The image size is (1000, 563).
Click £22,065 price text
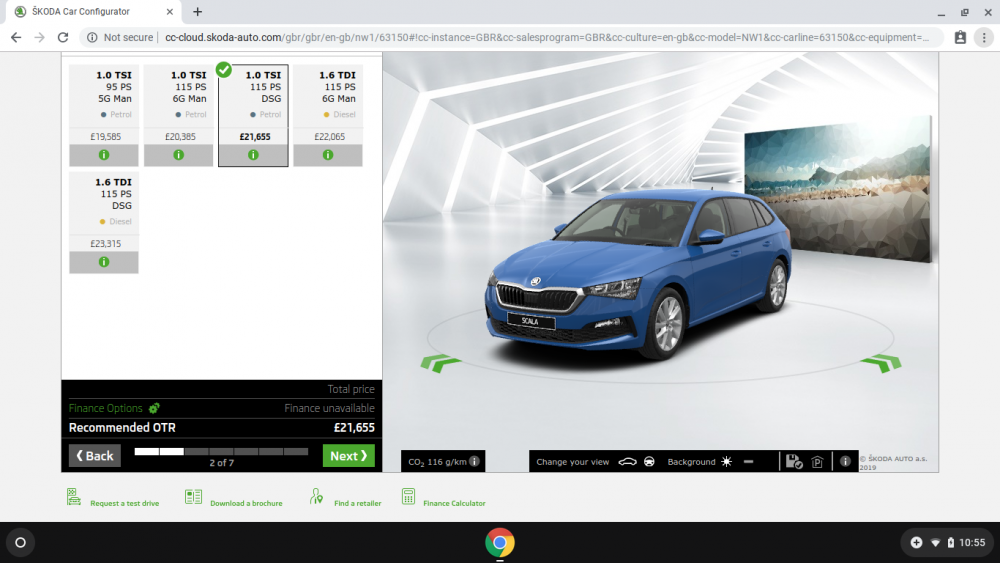[x=329, y=136]
